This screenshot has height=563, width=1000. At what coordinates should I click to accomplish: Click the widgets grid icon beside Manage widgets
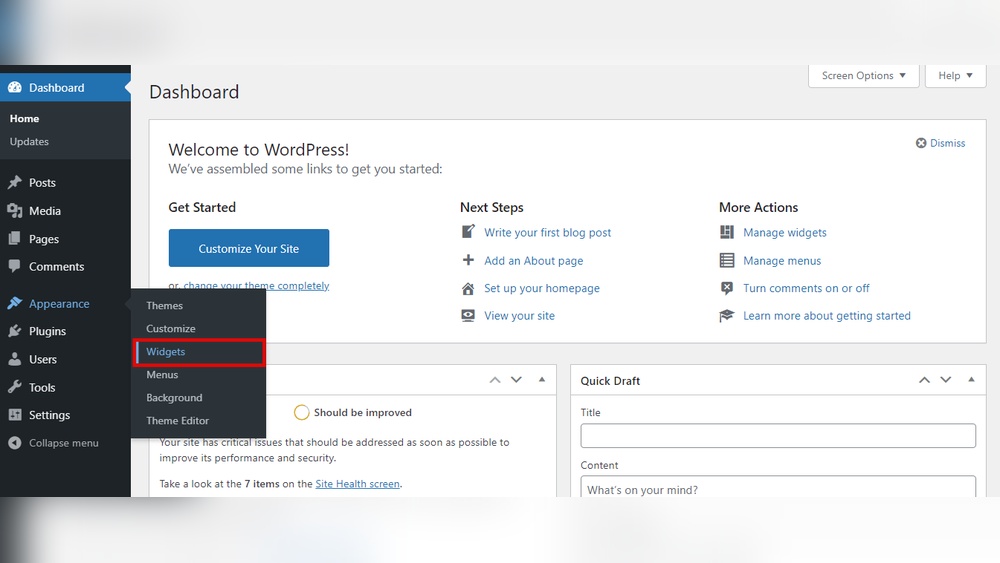727,232
